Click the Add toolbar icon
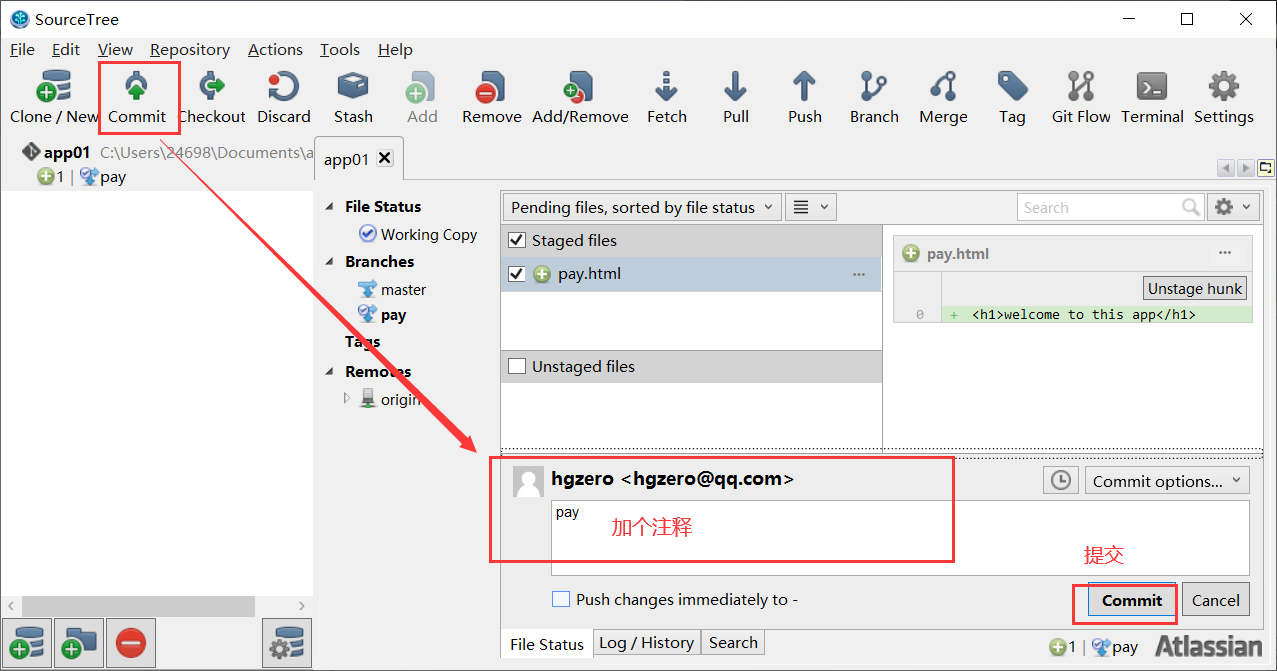 click(422, 97)
